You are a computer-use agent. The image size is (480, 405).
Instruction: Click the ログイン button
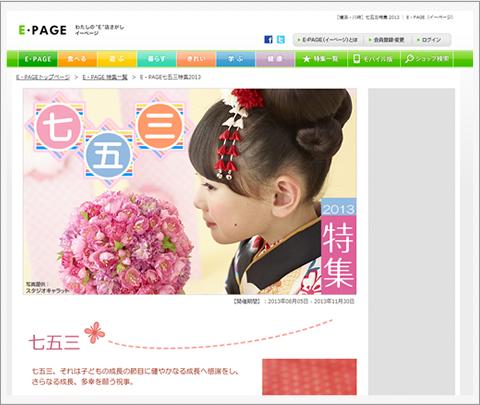coord(429,40)
